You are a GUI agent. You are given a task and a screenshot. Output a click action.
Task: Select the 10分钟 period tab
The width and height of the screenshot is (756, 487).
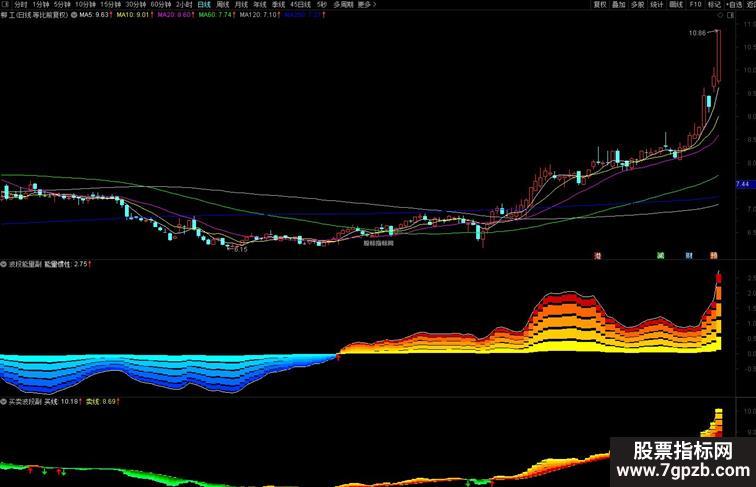point(85,4)
